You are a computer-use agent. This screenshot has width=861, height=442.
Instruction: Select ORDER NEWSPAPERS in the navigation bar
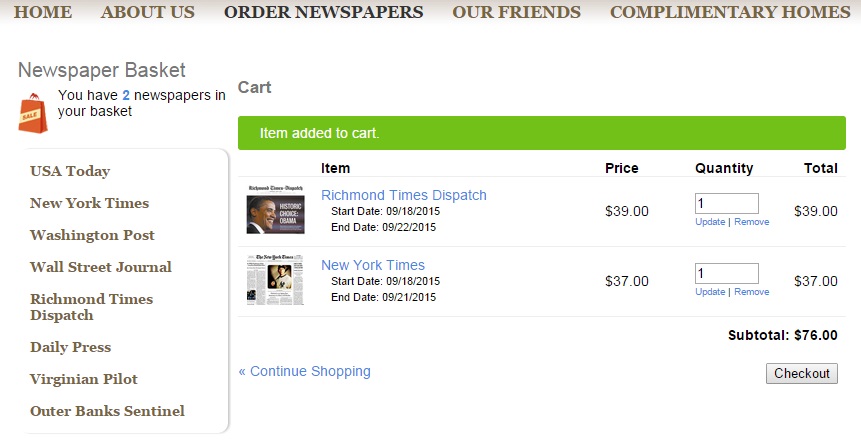(323, 12)
